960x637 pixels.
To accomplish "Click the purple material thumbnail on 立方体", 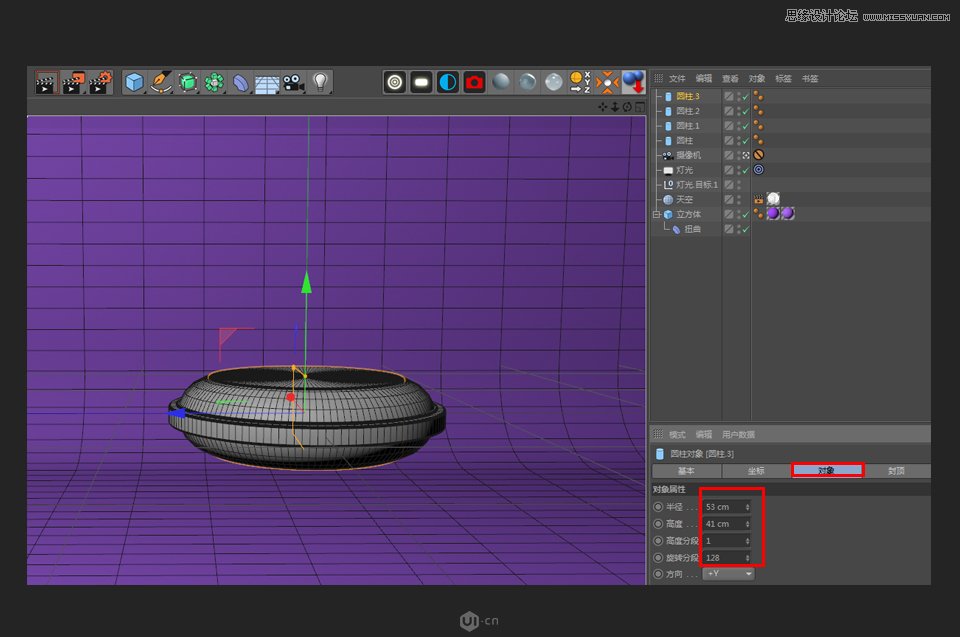I will click(773, 213).
